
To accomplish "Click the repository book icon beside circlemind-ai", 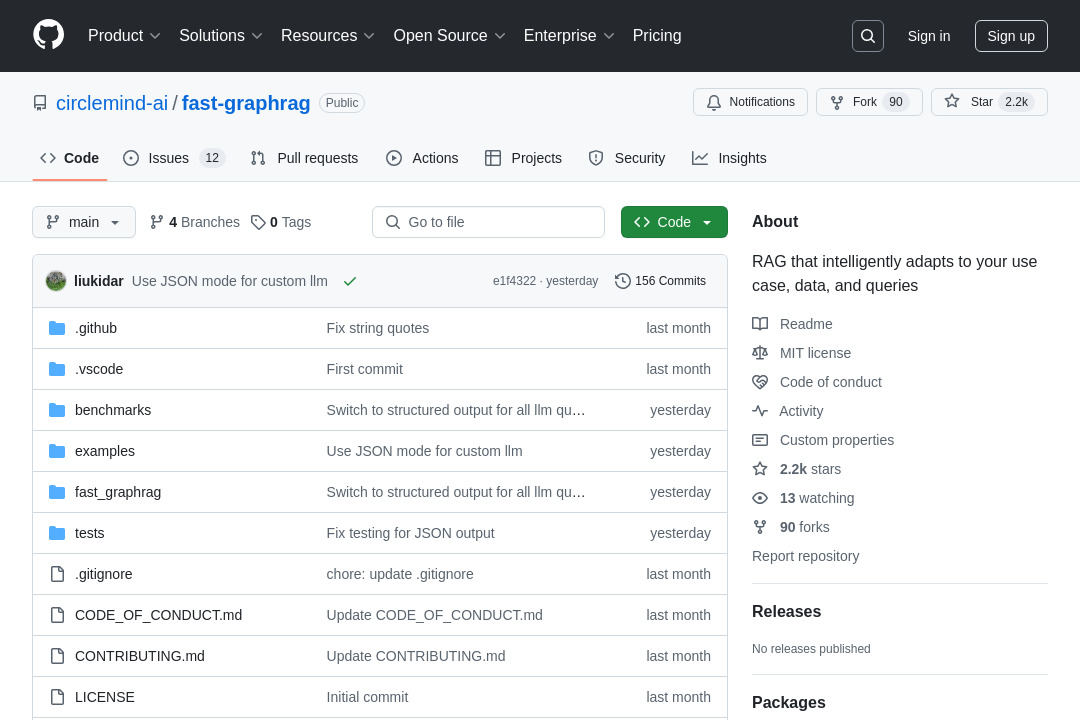I will point(40,103).
